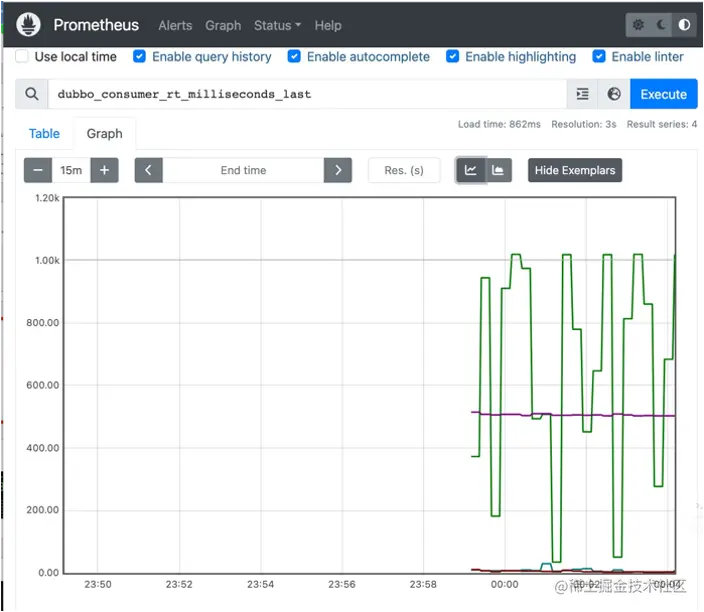Image resolution: width=704 pixels, height=612 pixels.
Task: Click the 600.00 y-axis label
Action: click(x=43, y=385)
